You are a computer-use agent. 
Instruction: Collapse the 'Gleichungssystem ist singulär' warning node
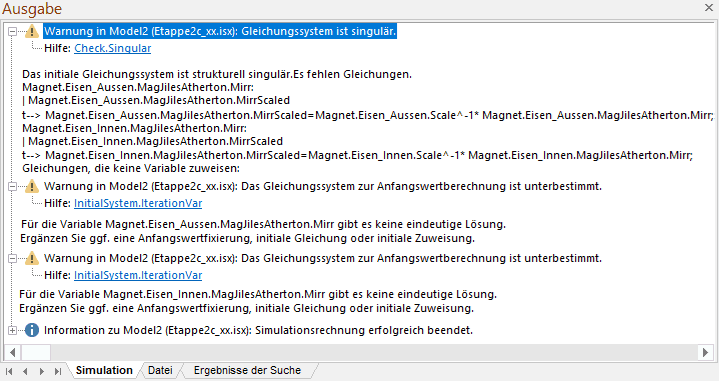click(x=12, y=32)
